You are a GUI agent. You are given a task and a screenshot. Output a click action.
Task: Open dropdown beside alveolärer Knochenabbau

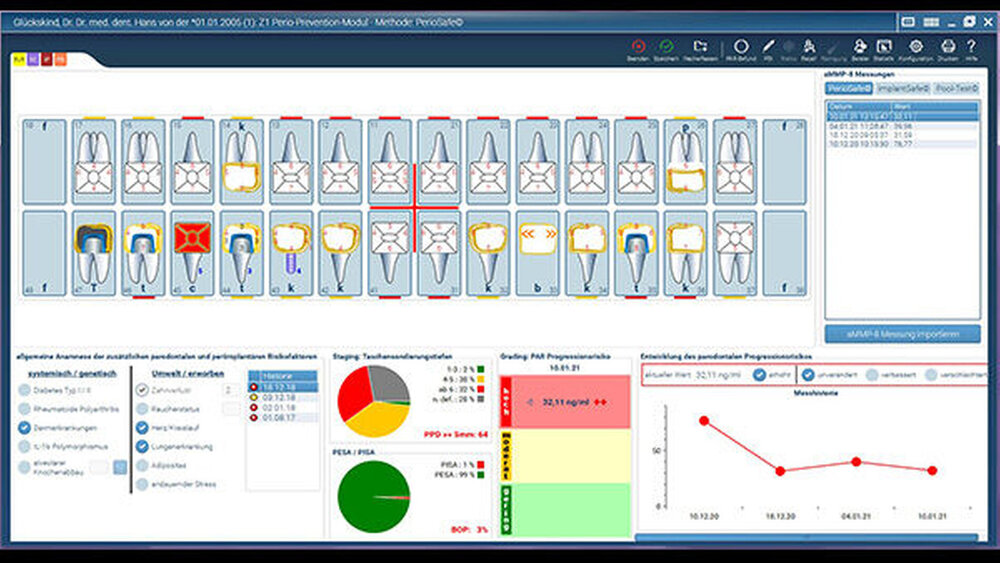tap(120, 467)
